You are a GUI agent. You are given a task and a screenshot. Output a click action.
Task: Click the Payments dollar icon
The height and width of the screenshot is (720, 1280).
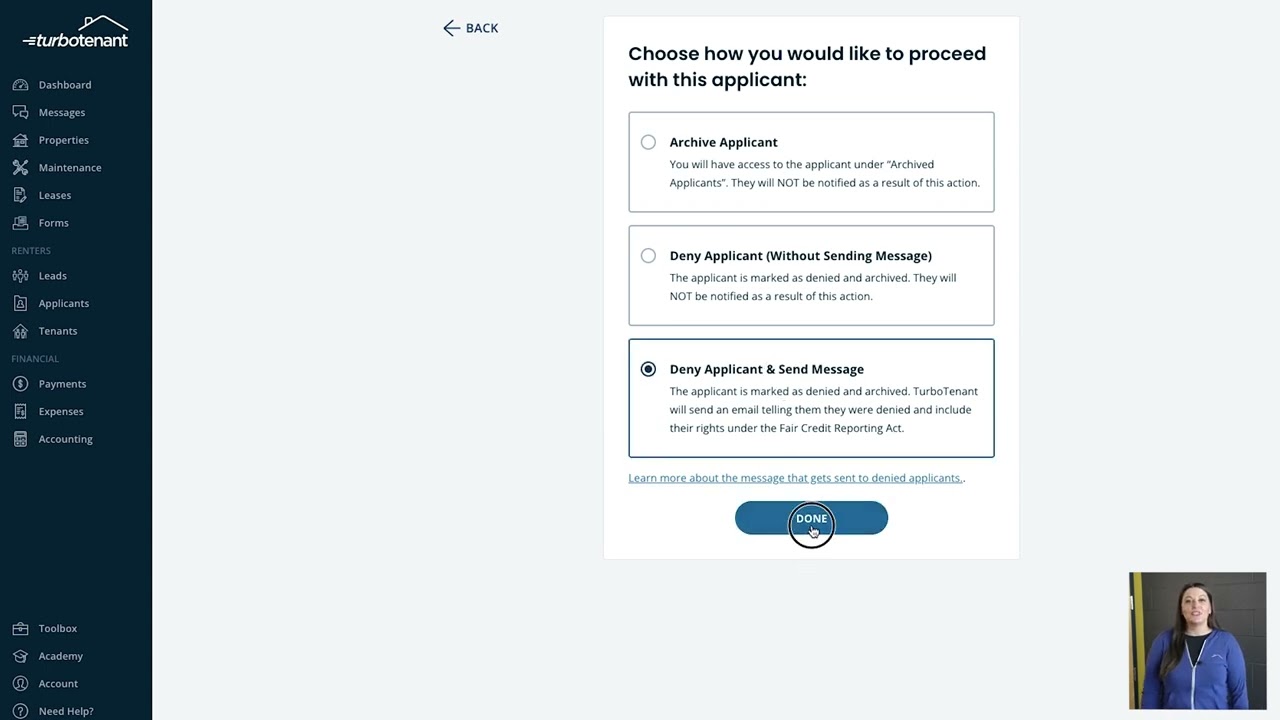20,384
